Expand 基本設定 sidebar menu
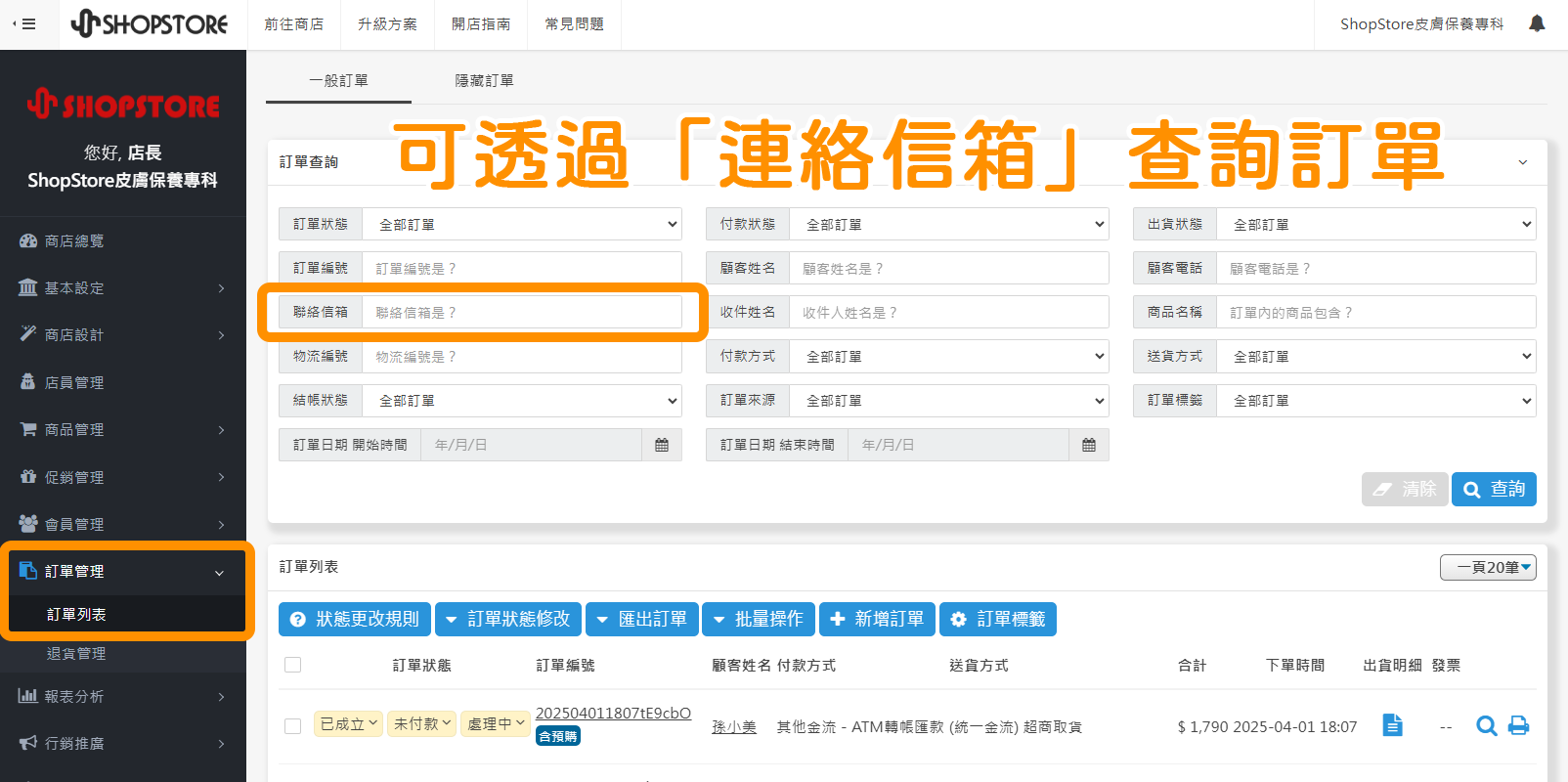Viewport: 1568px width, 782px height. [x=122, y=287]
